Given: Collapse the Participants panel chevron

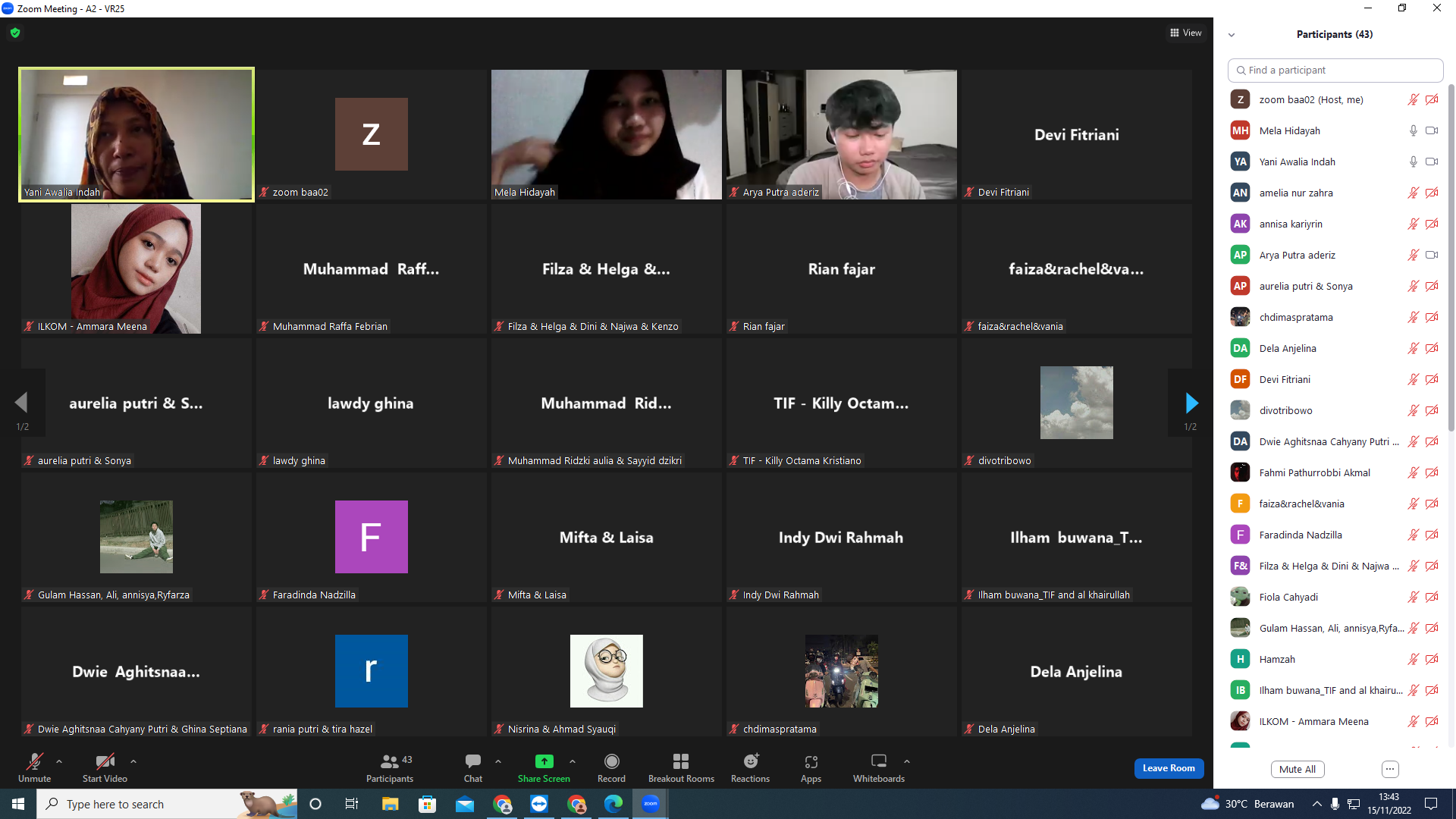Looking at the screenshot, I should click(x=1232, y=35).
